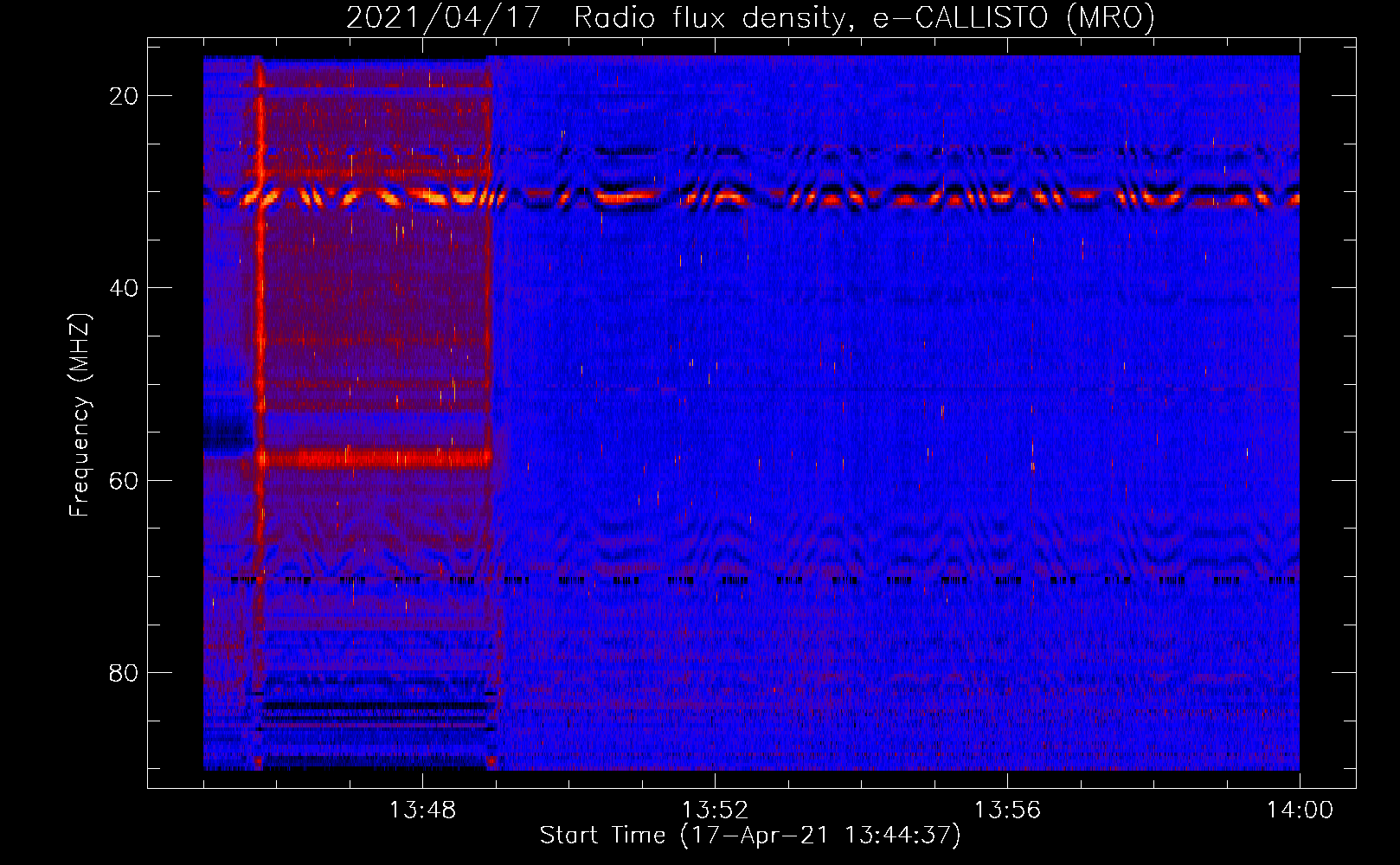
Task: Click the 'Frequency (MHZ)' y-axis label
Action: coord(80,415)
